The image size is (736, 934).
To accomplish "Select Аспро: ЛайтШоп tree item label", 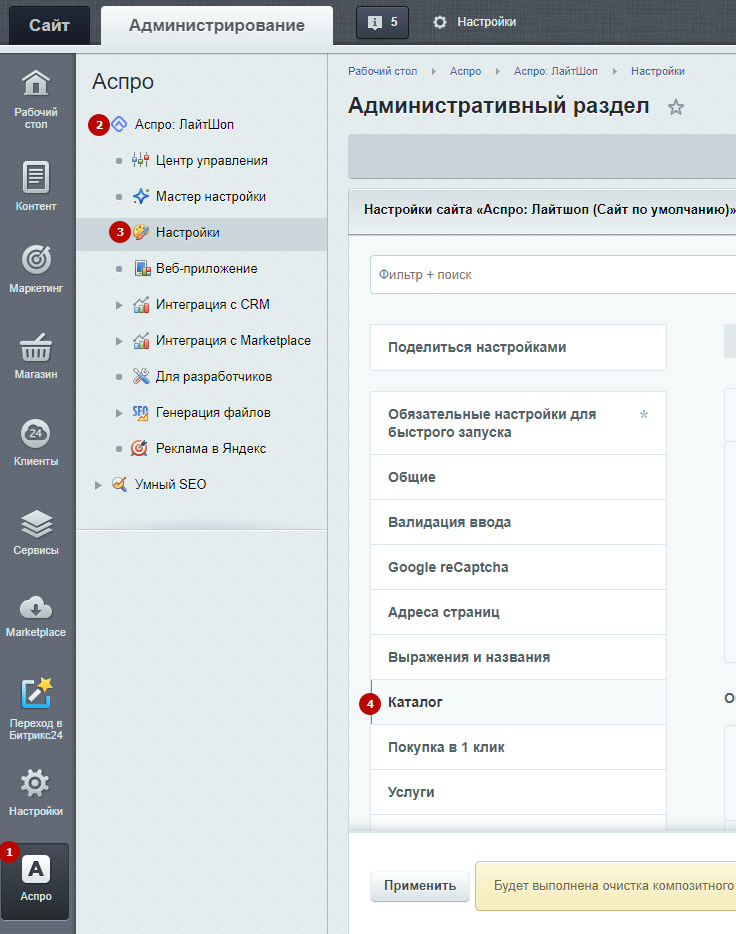I will [184, 124].
